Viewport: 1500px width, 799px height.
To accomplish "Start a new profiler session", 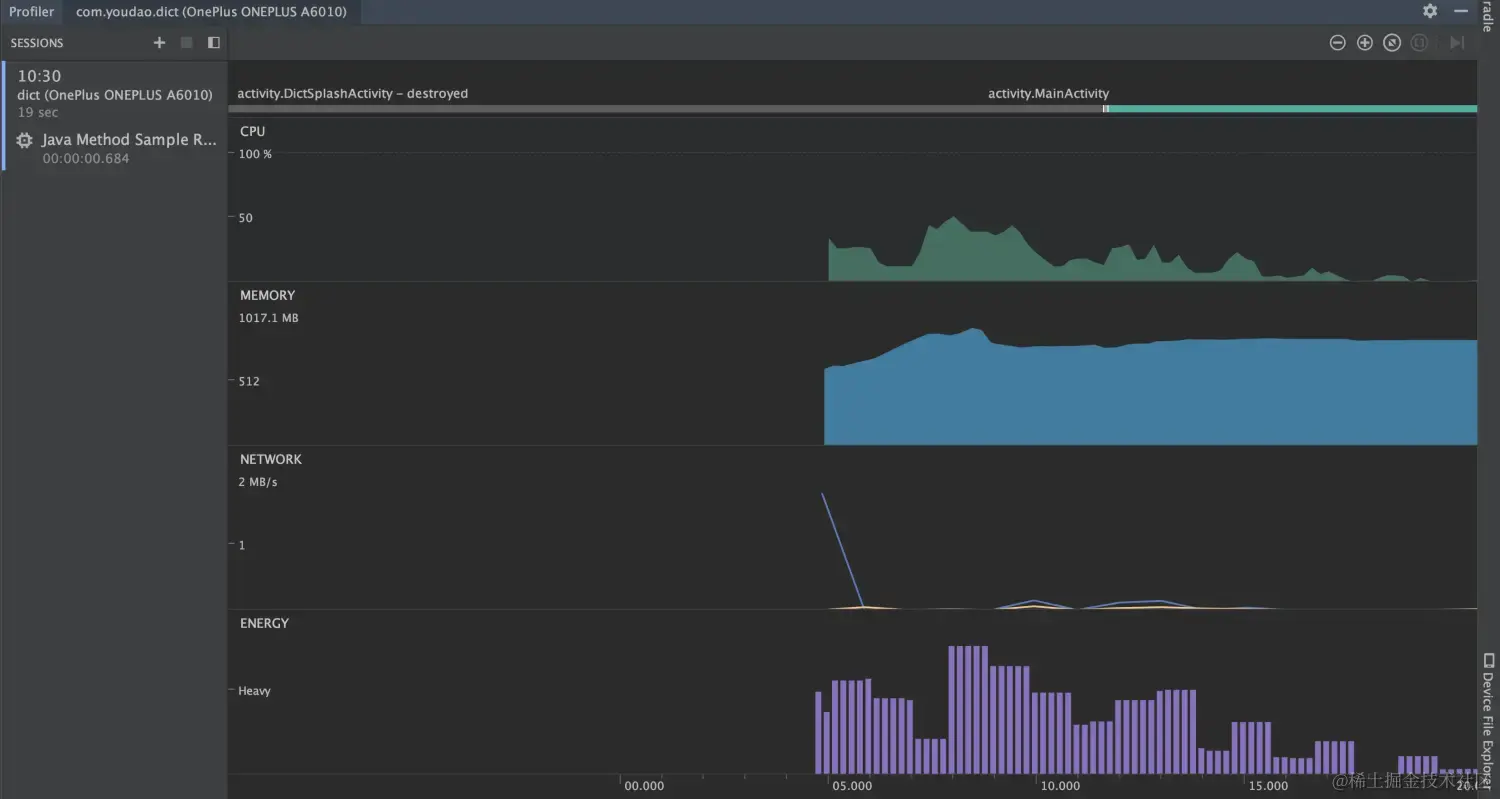I will click(158, 43).
